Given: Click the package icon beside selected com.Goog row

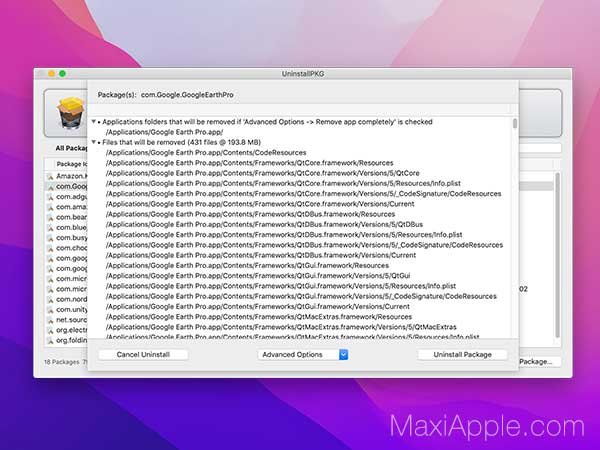Looking at the screenshot, I should pyautogui.click(x=50, y=187).
